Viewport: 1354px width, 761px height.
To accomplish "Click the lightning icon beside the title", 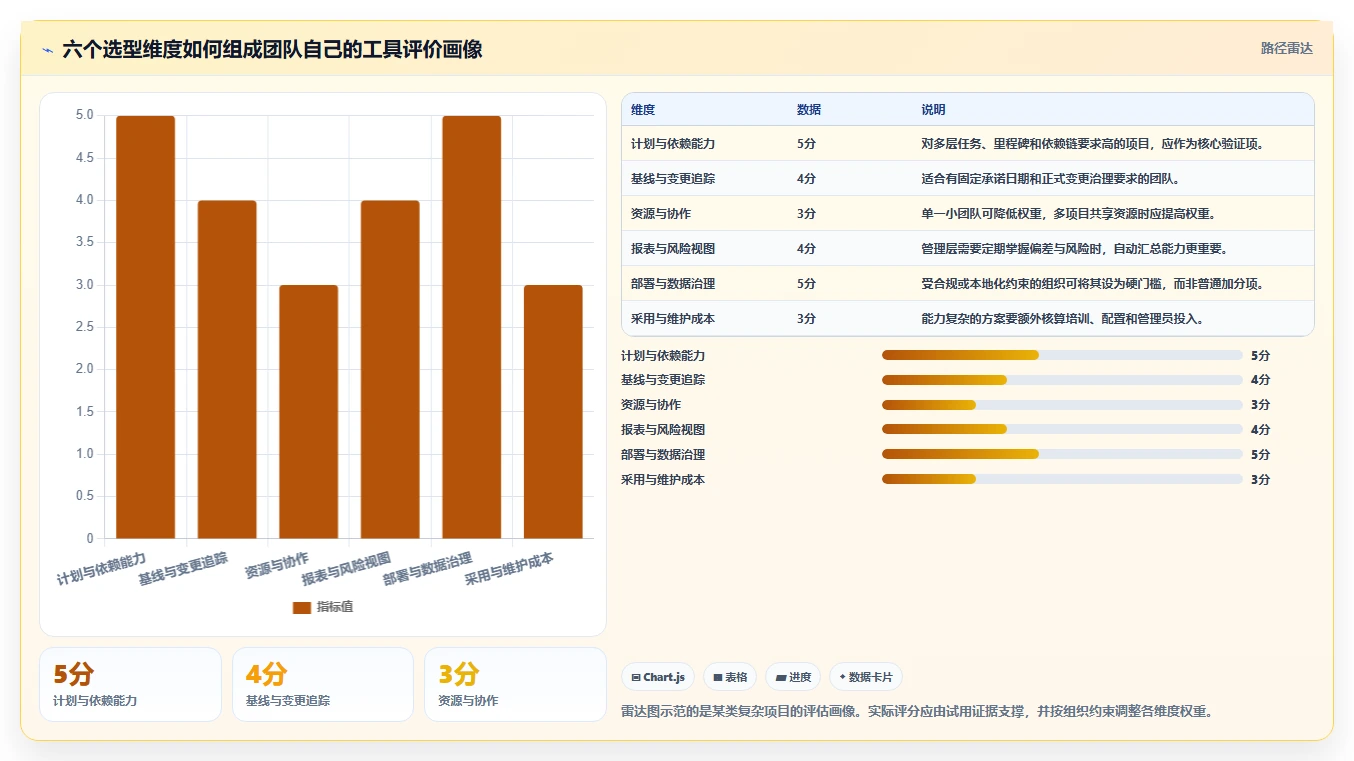I will [48, 49].
